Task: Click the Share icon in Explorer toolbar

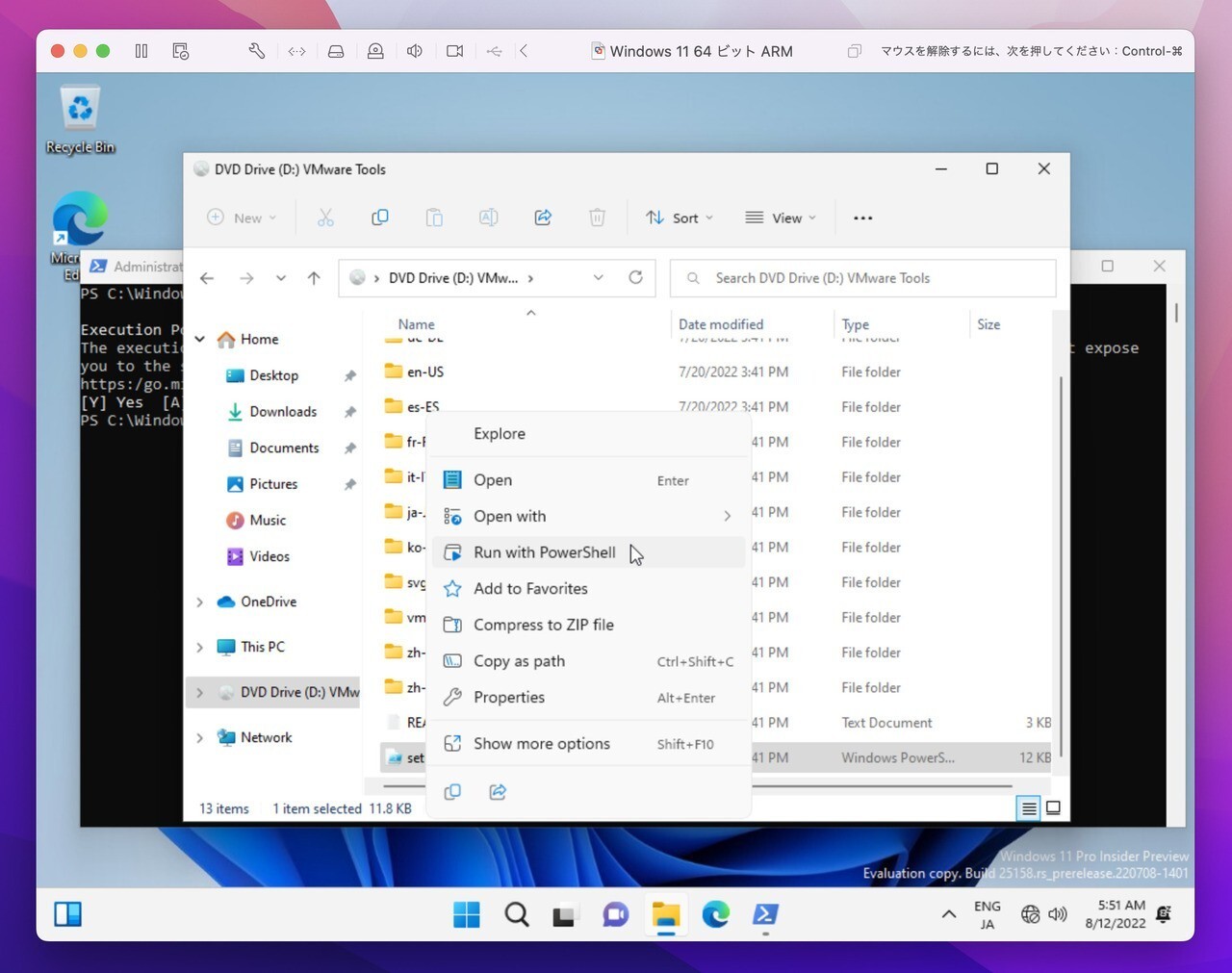Action: coord(543,218)
